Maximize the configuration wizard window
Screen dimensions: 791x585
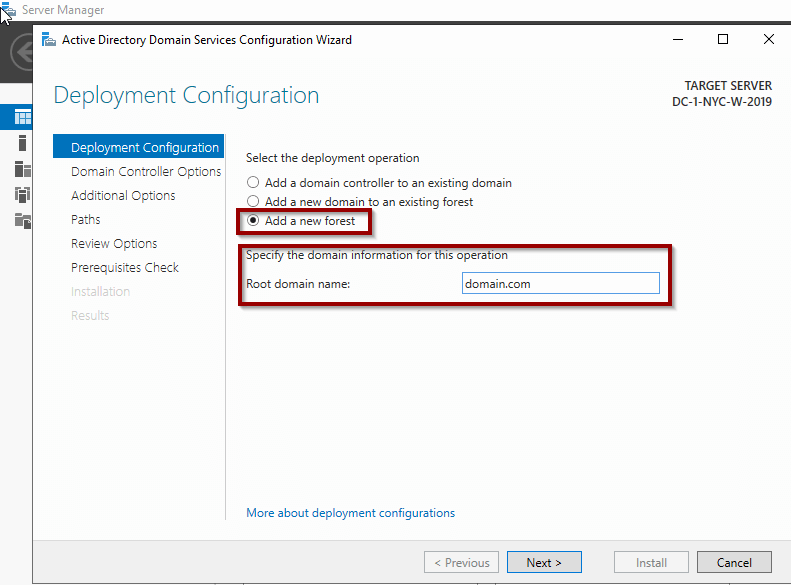(723, 39)
